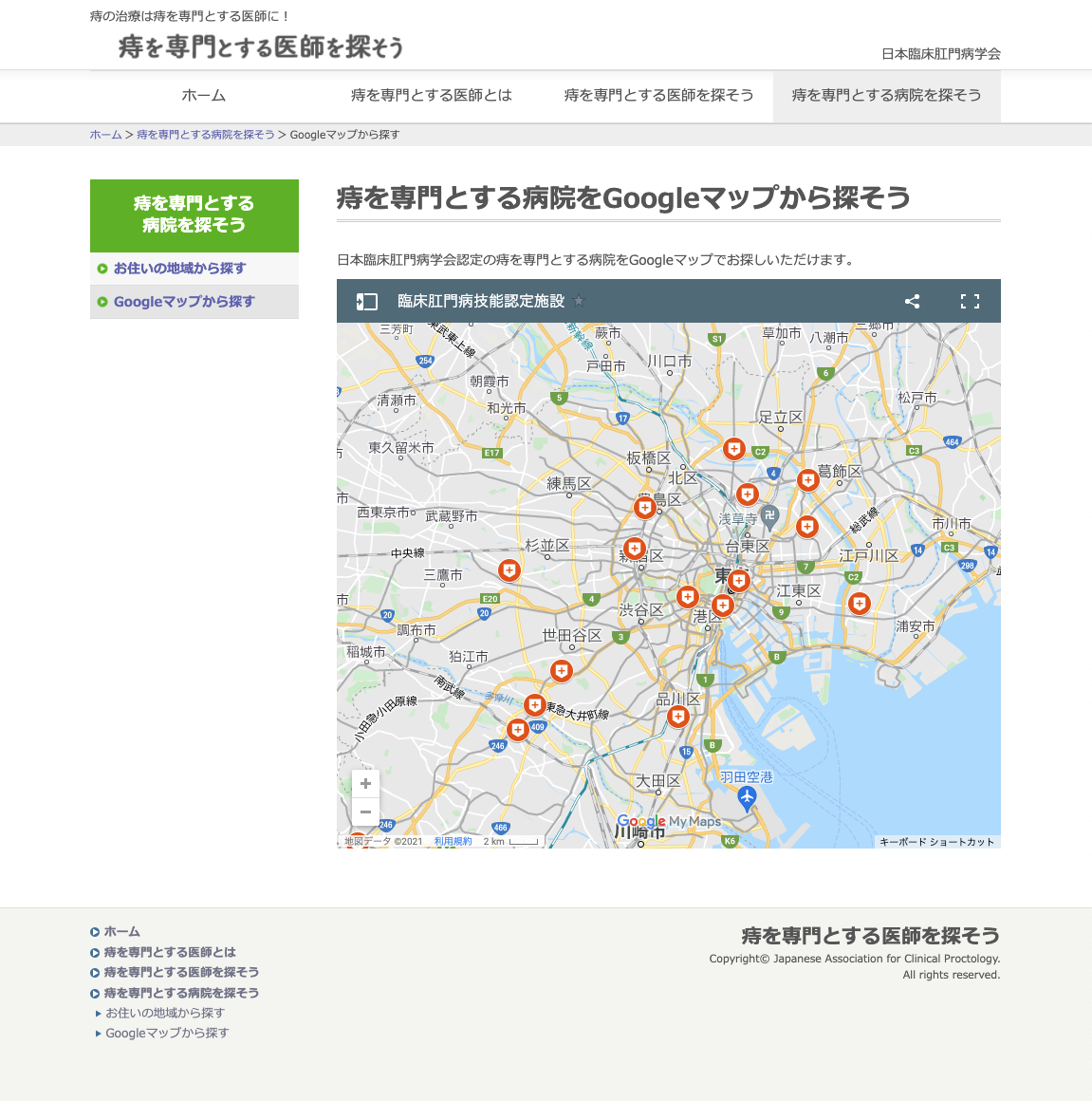Open the ホーム navigation tab
This screenshot has height=1101, width=1092.
point(204,96)
